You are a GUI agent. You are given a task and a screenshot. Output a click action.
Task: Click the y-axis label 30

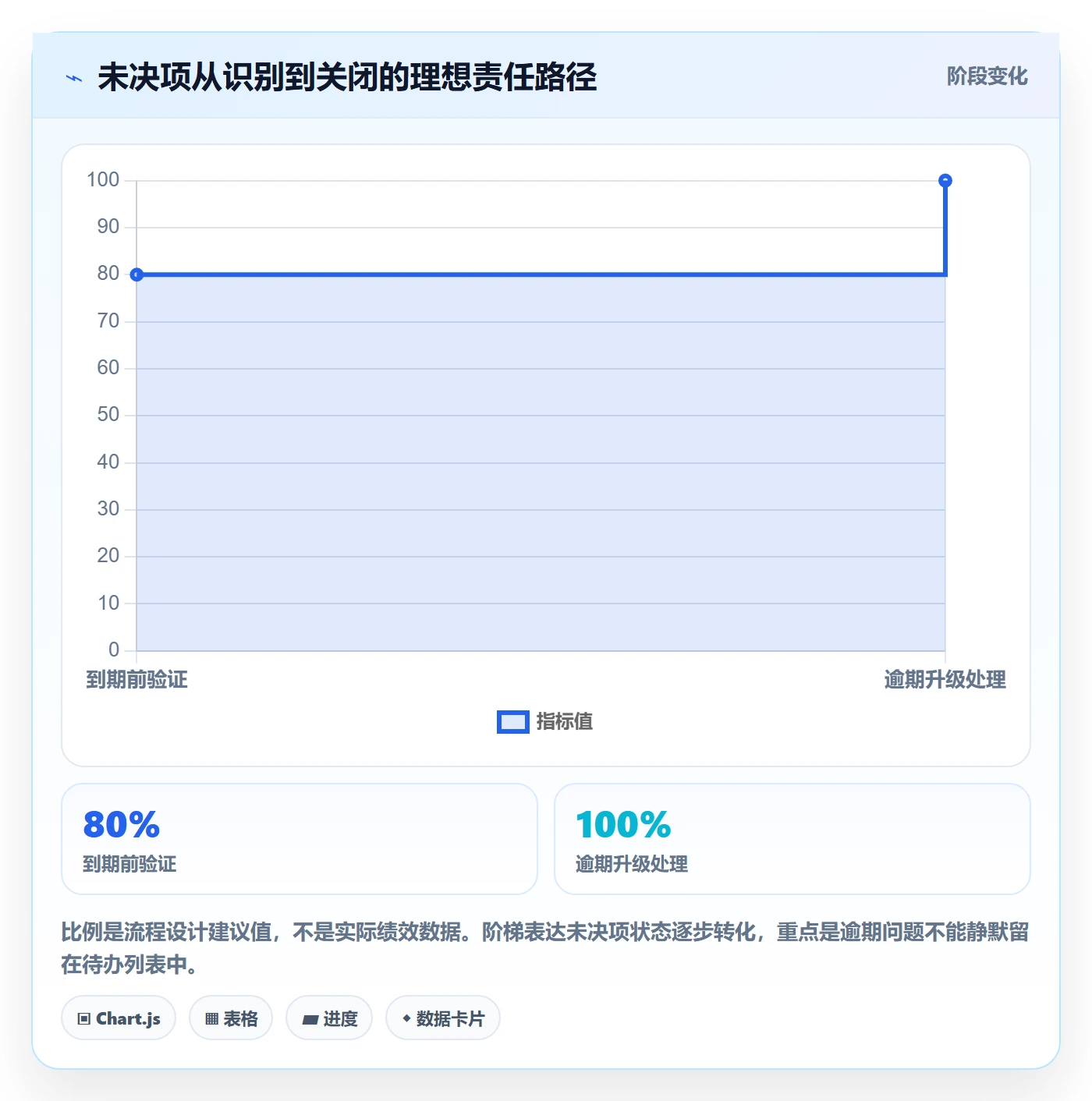[x=108, y=509]
